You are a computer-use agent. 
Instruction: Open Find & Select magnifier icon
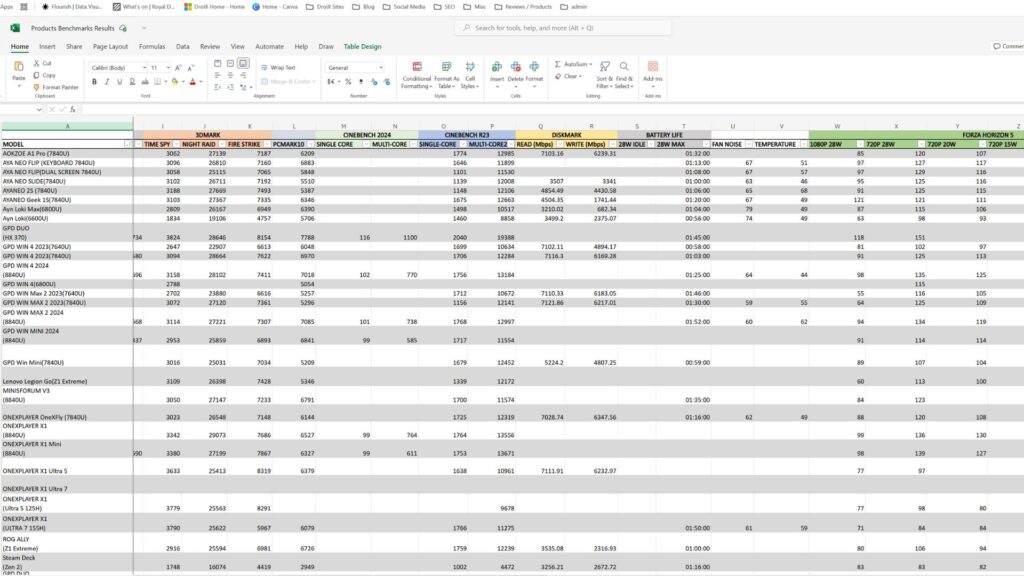[624, 67]
